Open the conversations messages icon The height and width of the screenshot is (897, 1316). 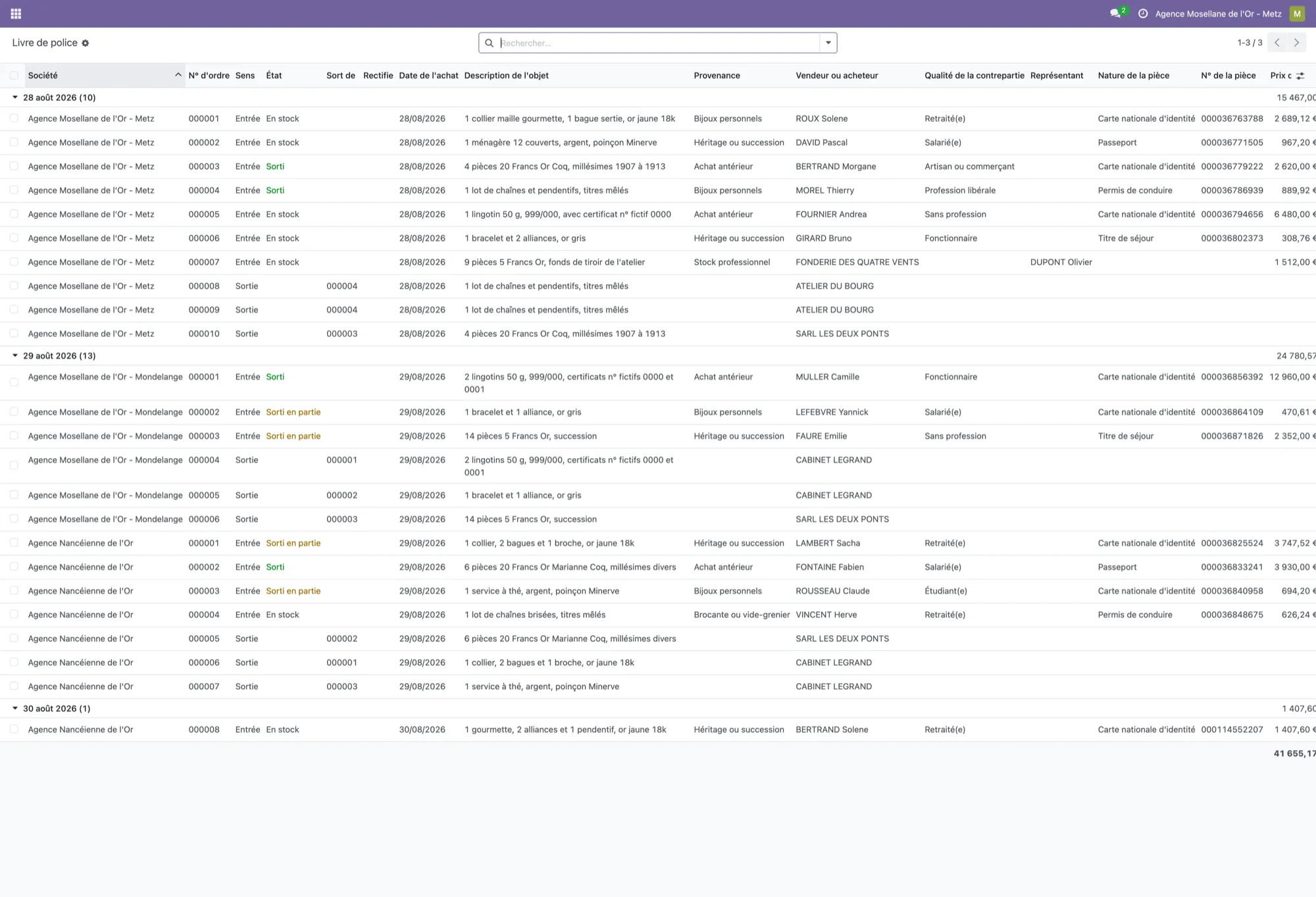pyautogui.click(x=1115, y=13)
